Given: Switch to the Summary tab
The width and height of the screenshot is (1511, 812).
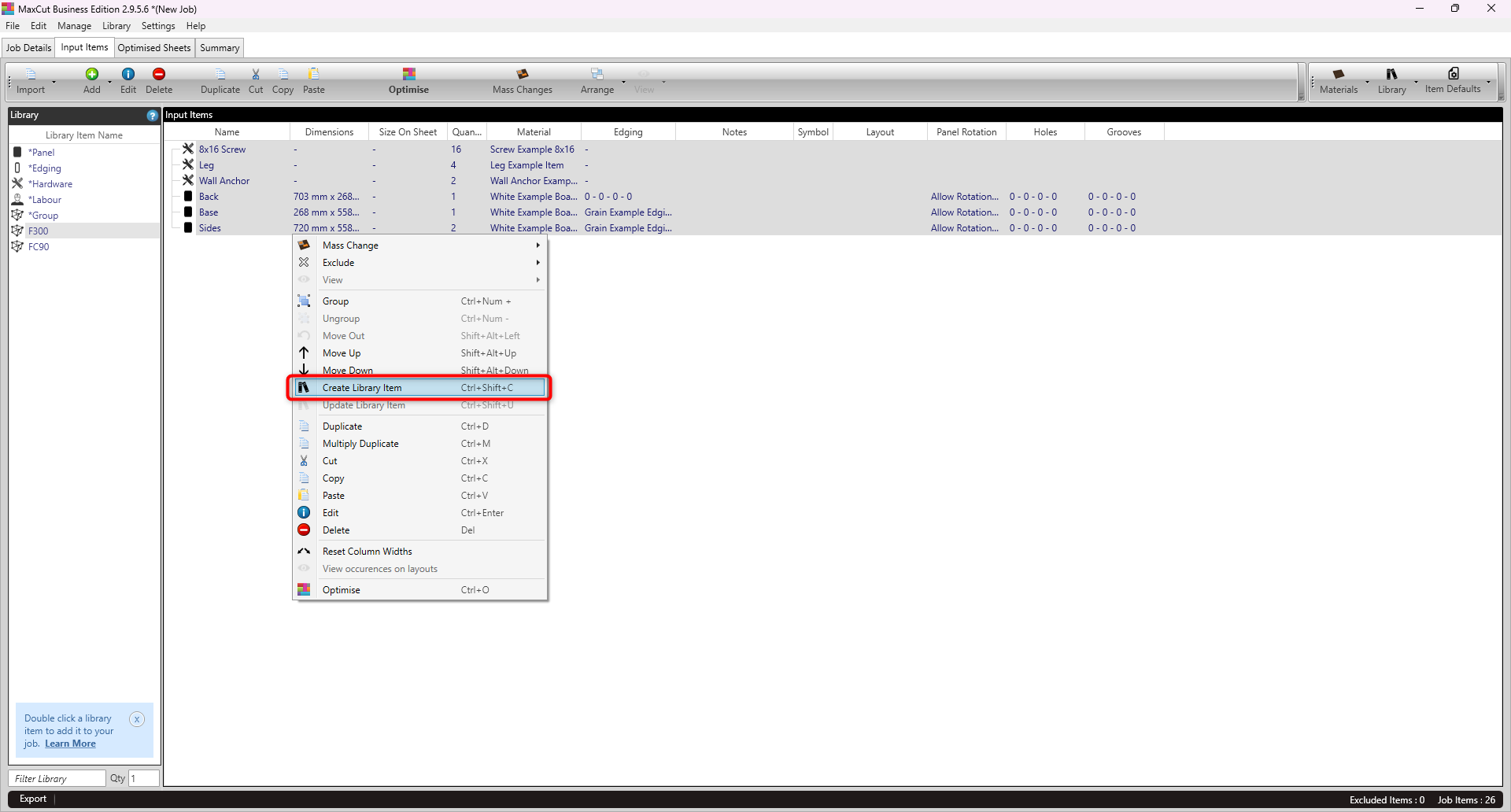Looking at the screenshot, I should (220, 48).
